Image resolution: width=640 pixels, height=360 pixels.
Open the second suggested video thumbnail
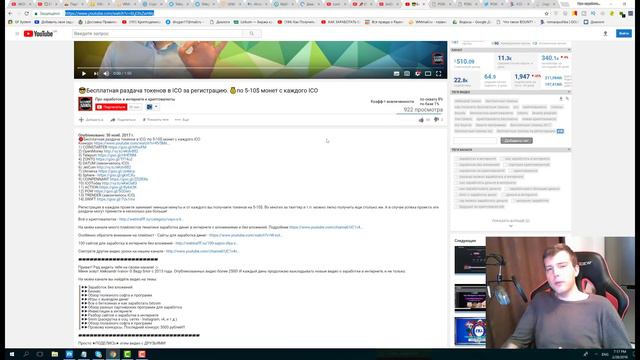470,298
